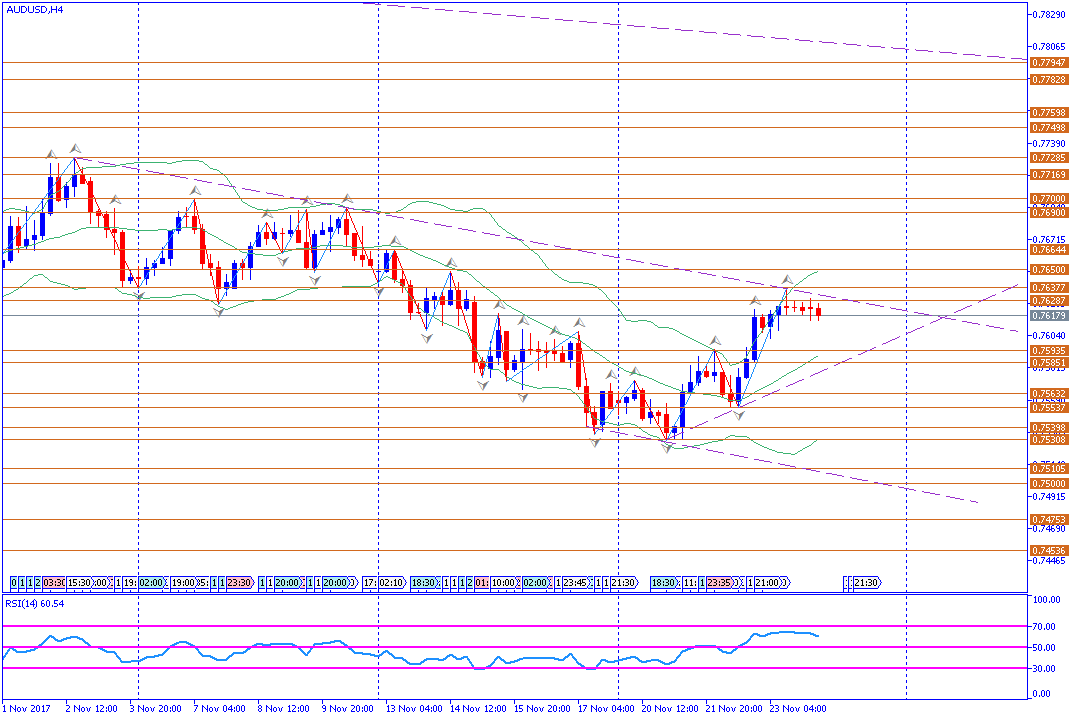Select the 23:45 news event marker
This screenshot has width=1080, height=720.
tap(575, 583)
